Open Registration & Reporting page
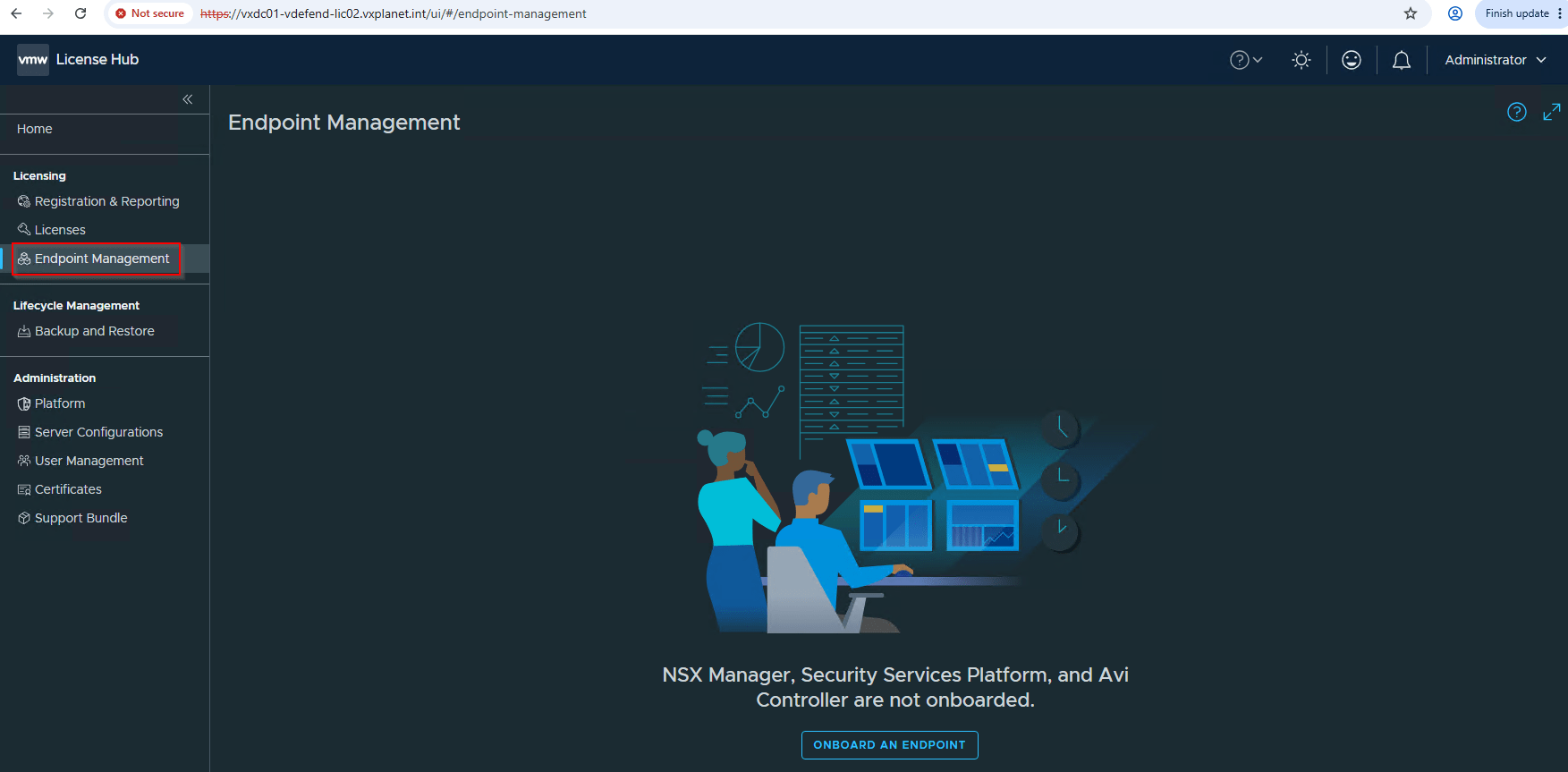The image size is (1568, 772). 107,201
